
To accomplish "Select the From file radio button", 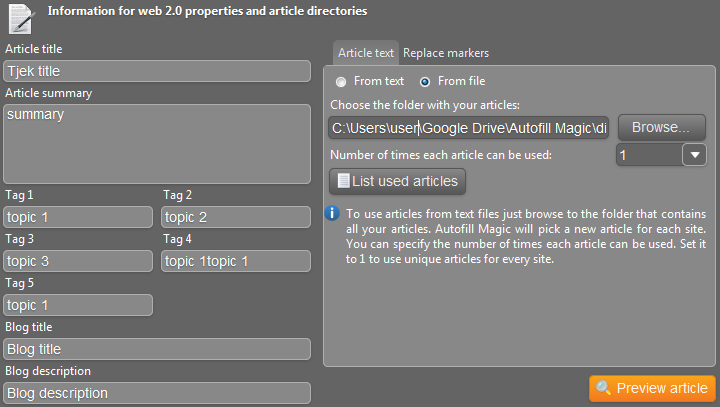I will [425, 82].
